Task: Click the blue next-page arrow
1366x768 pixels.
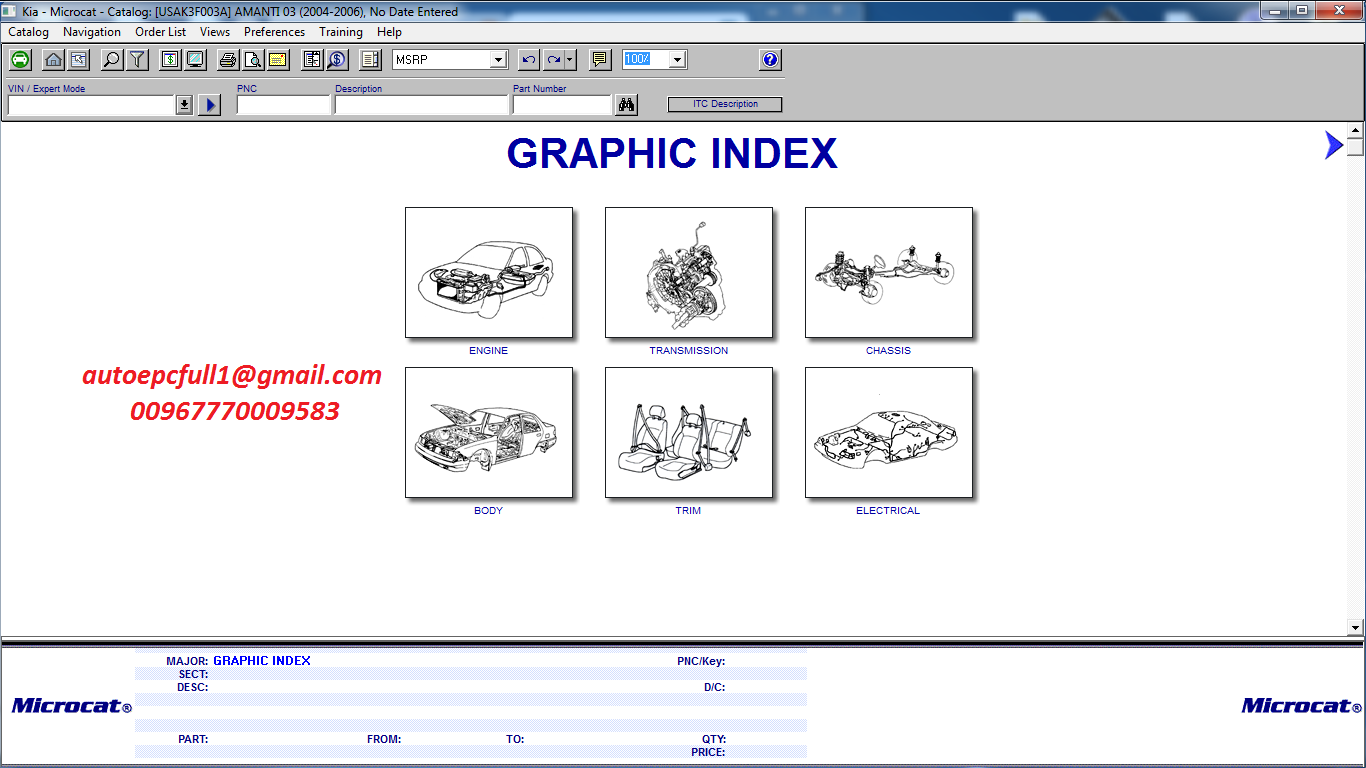Action: pyautogui.click(x=1333, y=145)
